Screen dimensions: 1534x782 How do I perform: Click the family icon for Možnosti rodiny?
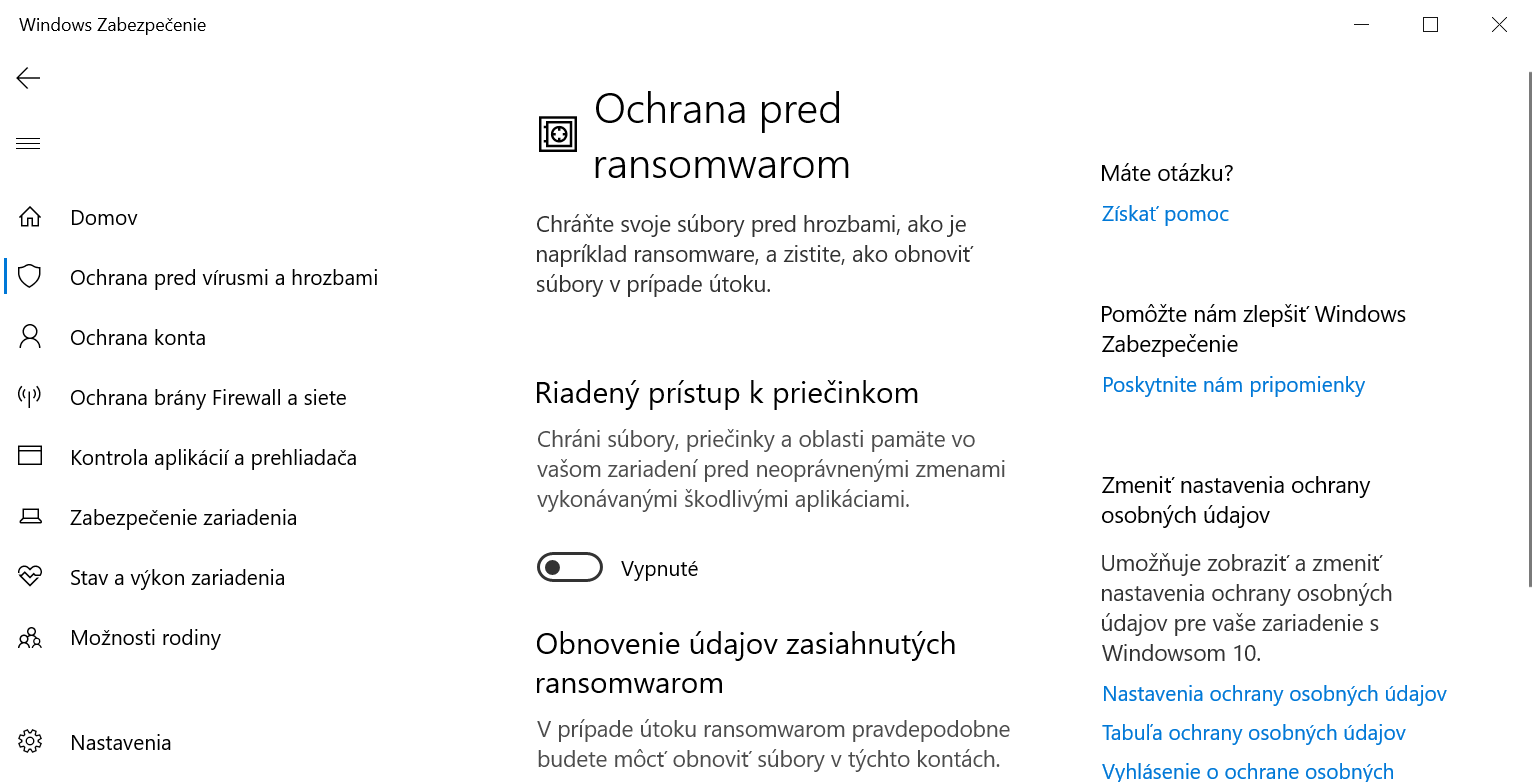(x=30, y=637)
